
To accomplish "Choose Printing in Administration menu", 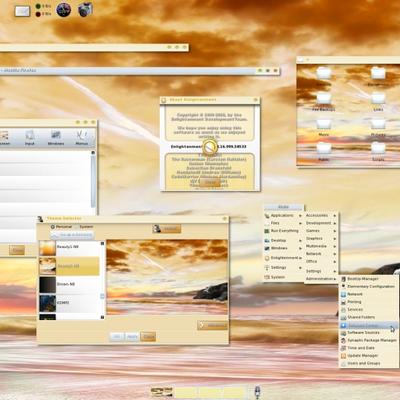I will click(369, 302).
